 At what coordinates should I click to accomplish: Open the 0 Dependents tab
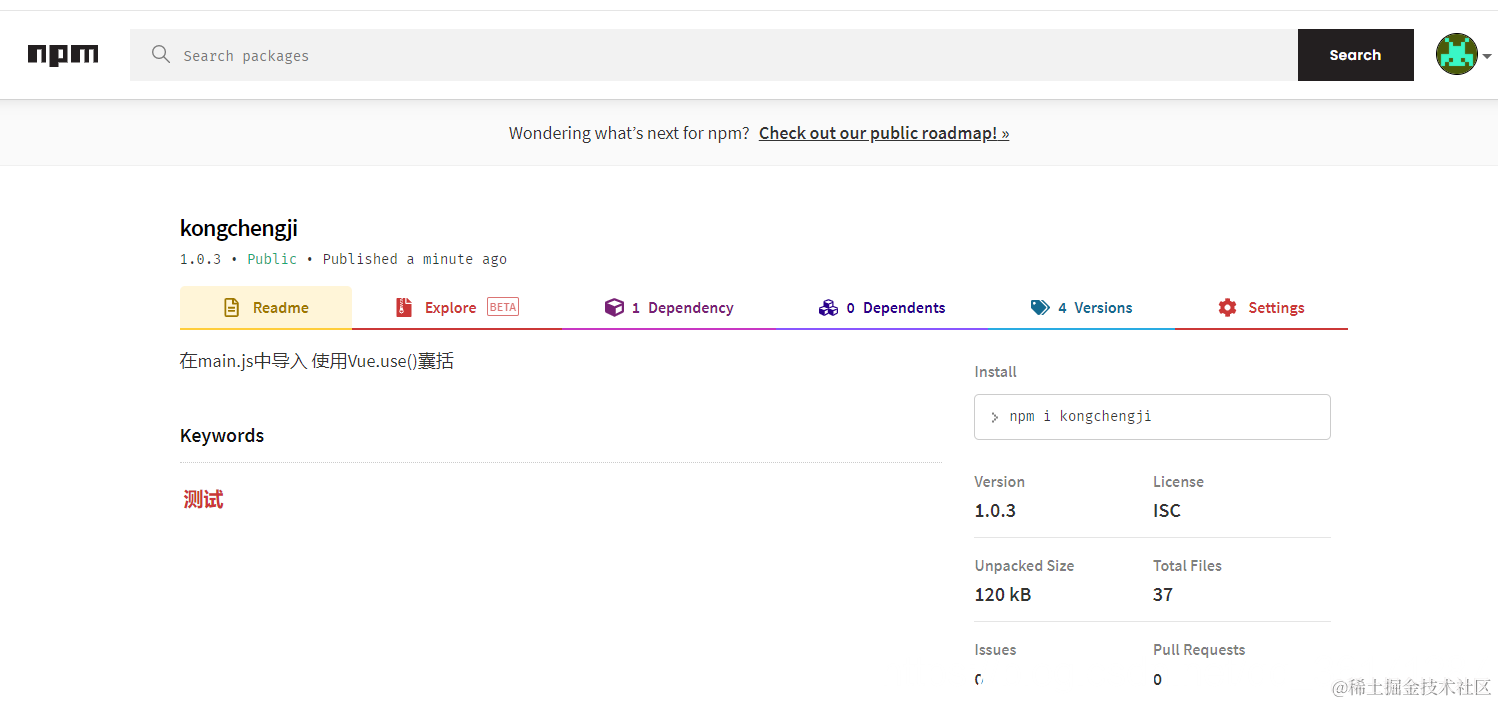pyautogui.click(x=882, y=308)
